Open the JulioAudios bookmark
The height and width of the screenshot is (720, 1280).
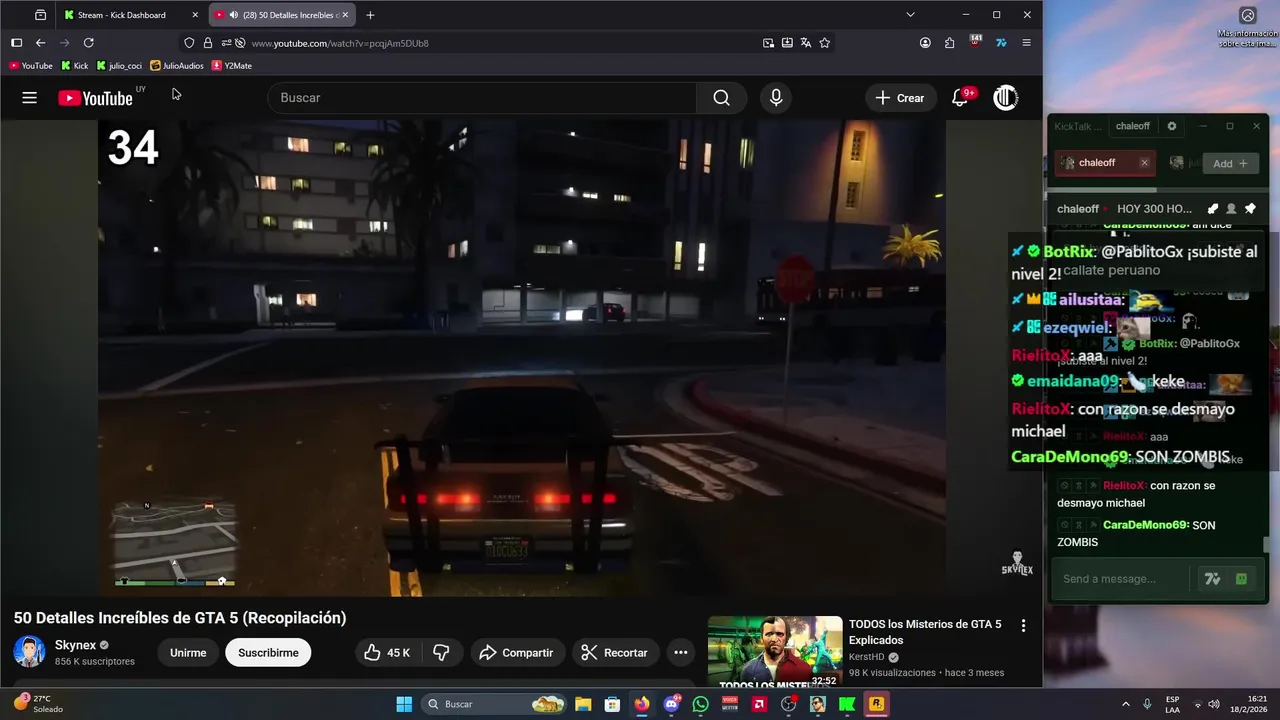[177, 66]
